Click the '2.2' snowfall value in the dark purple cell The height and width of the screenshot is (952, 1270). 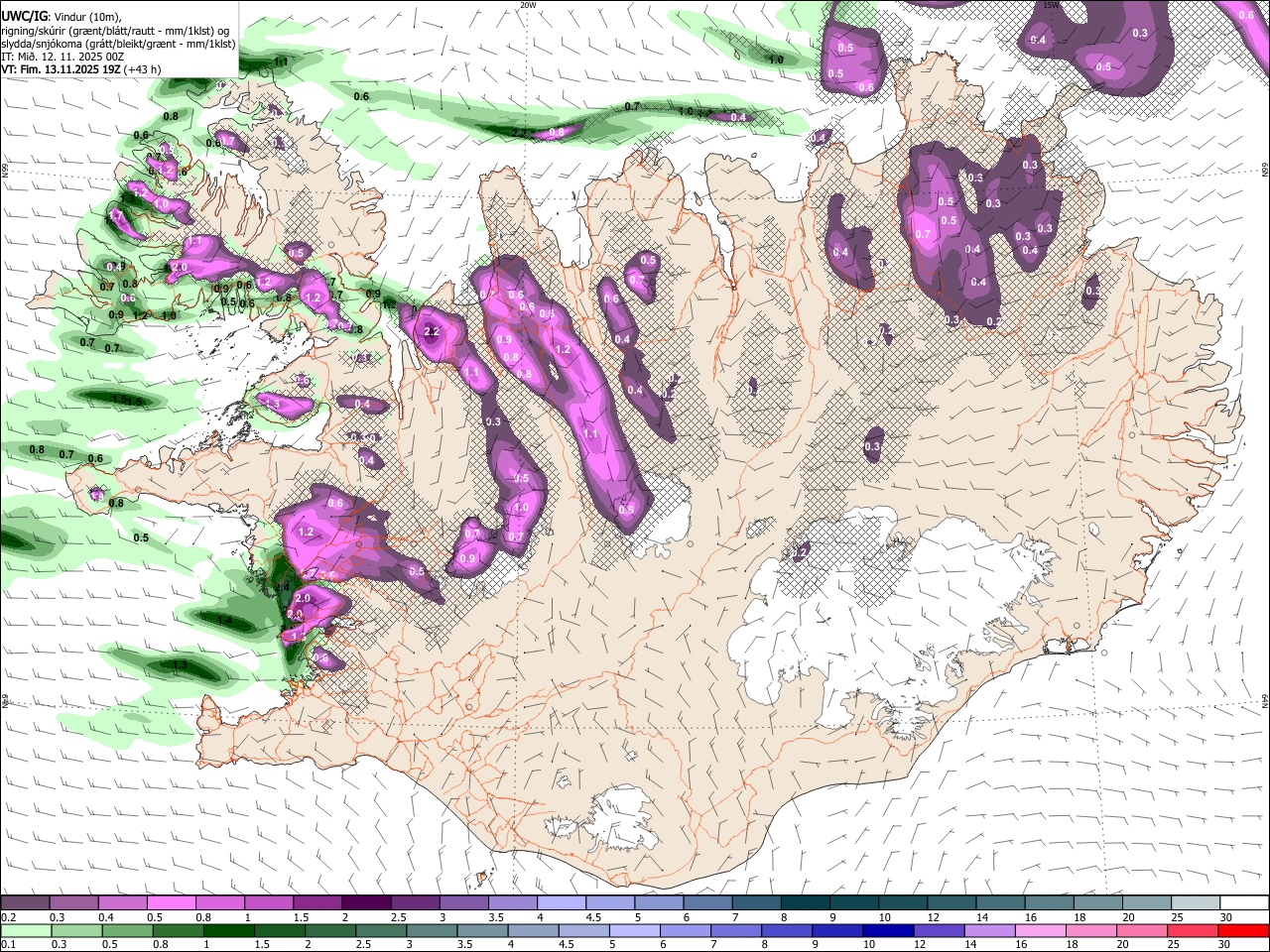point(432,330)
